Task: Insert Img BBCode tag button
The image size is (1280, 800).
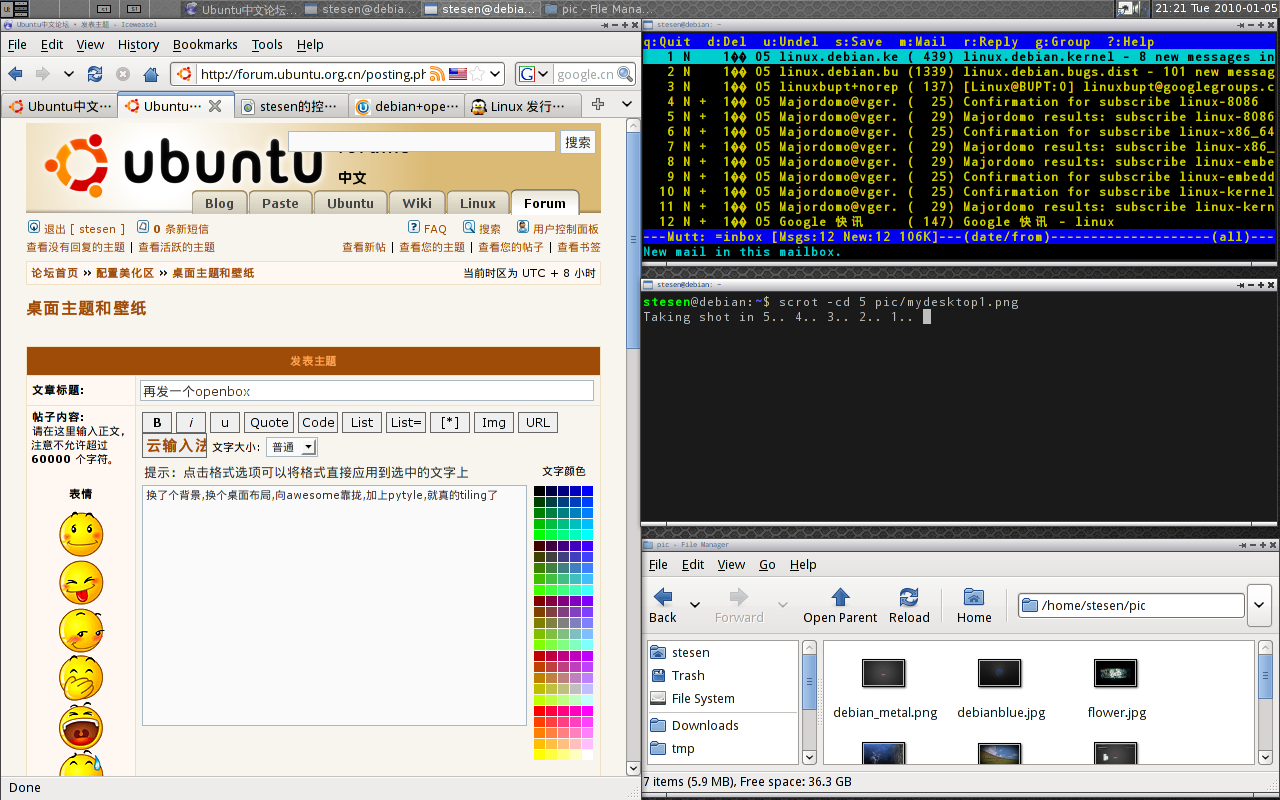Action: (494, 422)
